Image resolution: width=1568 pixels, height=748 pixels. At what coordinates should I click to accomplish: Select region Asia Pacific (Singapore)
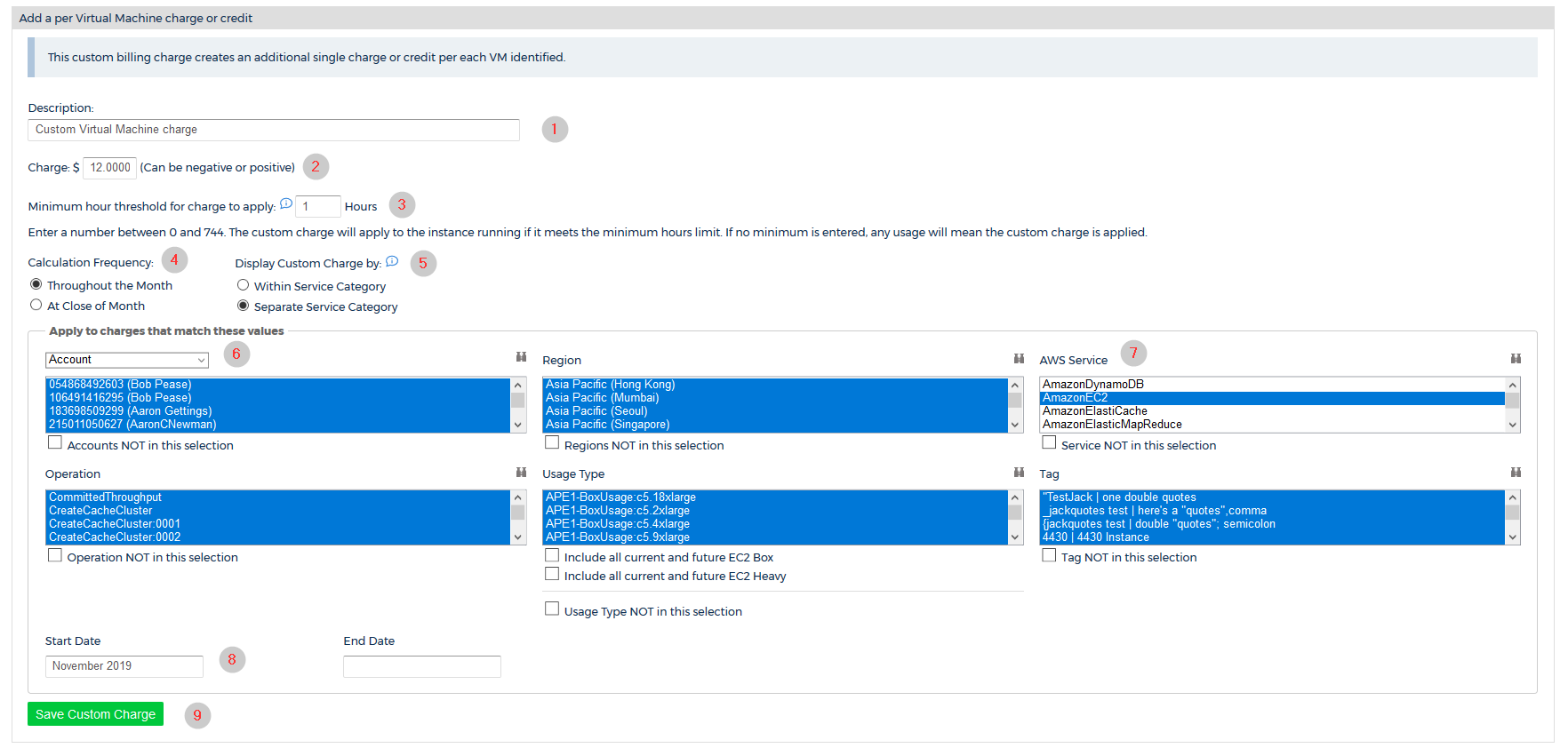coord(775,425)
